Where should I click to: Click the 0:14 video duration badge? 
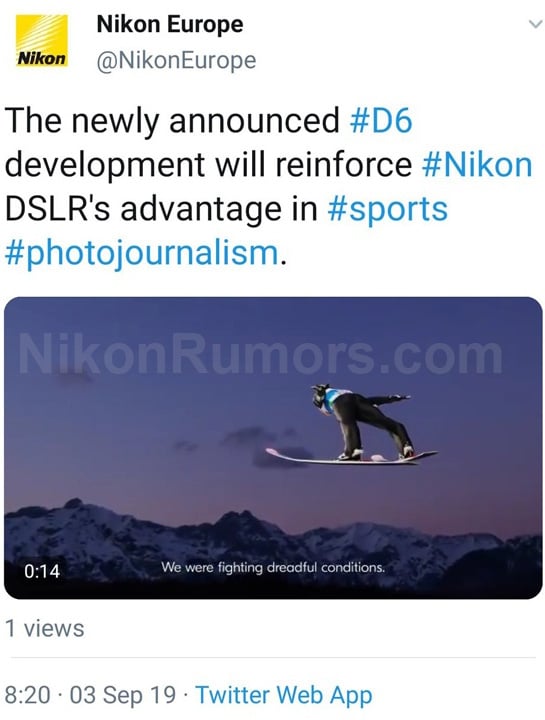pyautogui.click(x=42, y=571)
